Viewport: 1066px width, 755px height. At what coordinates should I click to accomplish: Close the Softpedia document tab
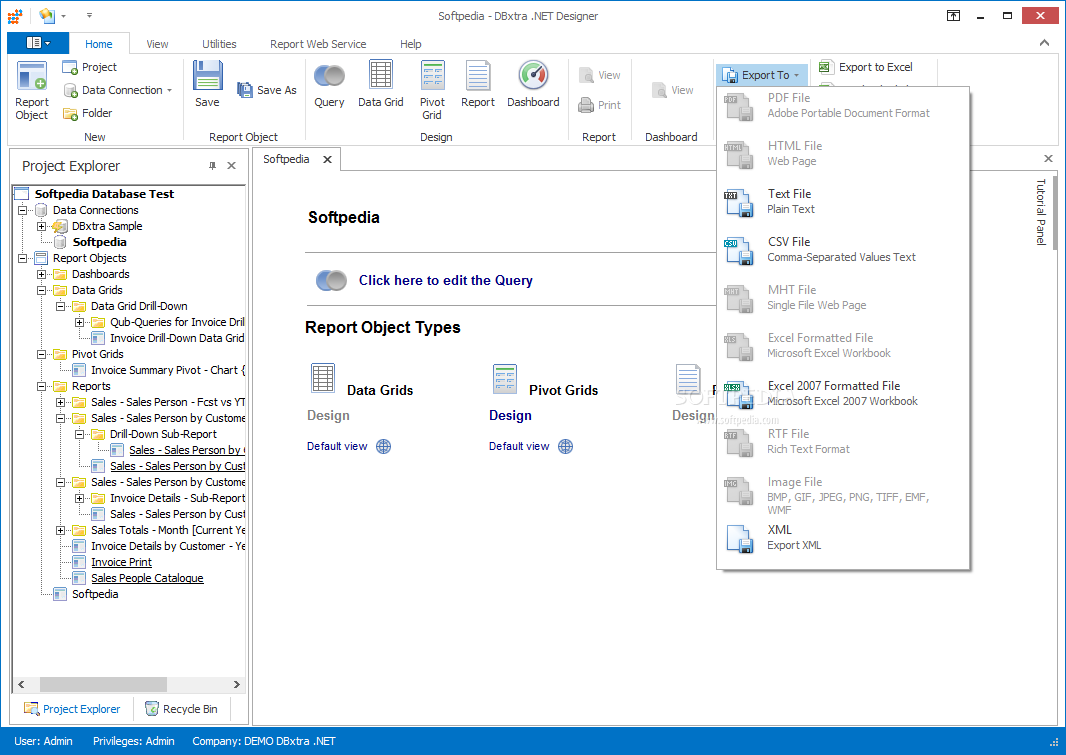click(x=328, y=159)
